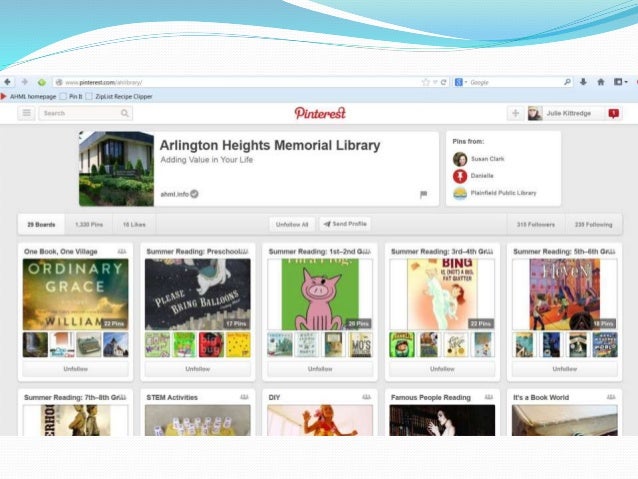Click the plus add pin button
This screenshot has height=479, width=638.
click(x=515, y=113)
